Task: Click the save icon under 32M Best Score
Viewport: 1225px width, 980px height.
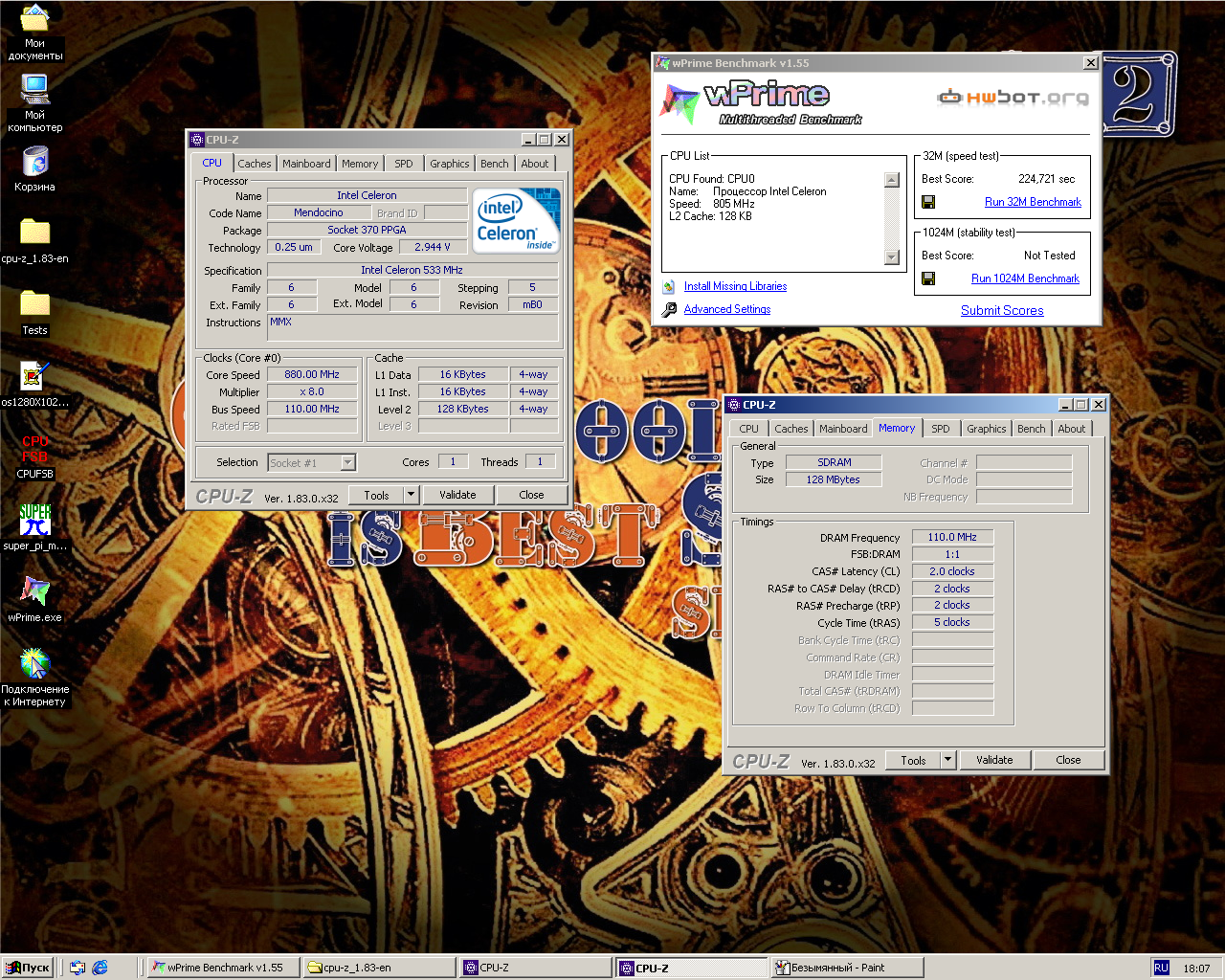Action: pos(928,202)
